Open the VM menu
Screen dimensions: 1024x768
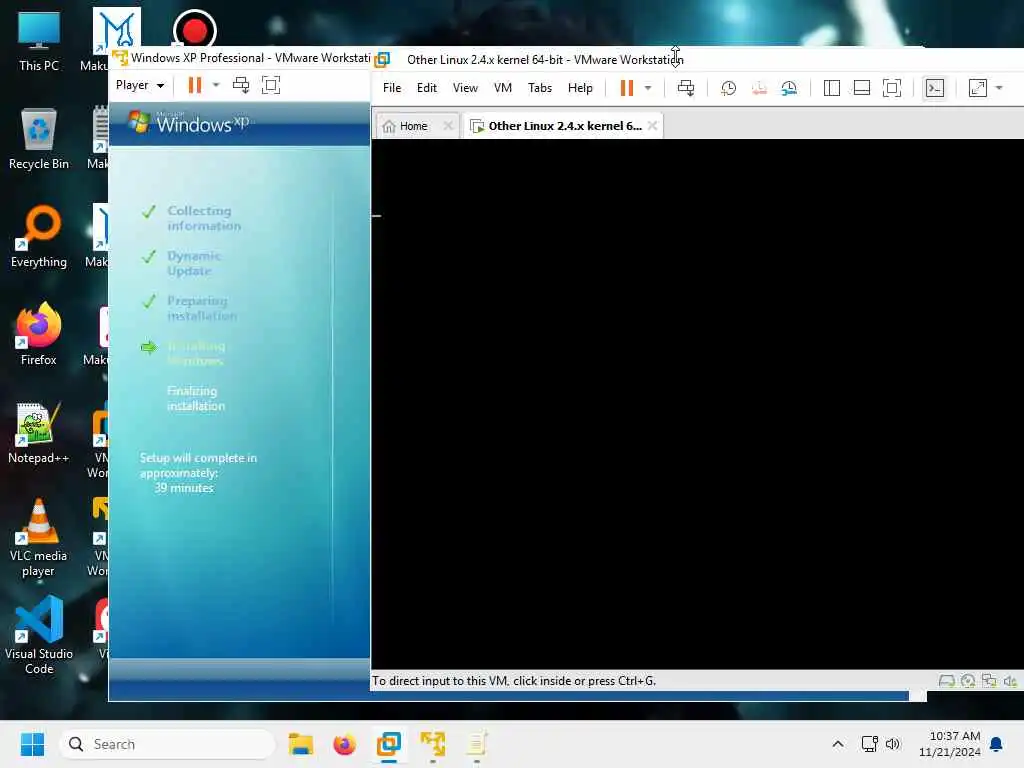[x=503, y=88]
